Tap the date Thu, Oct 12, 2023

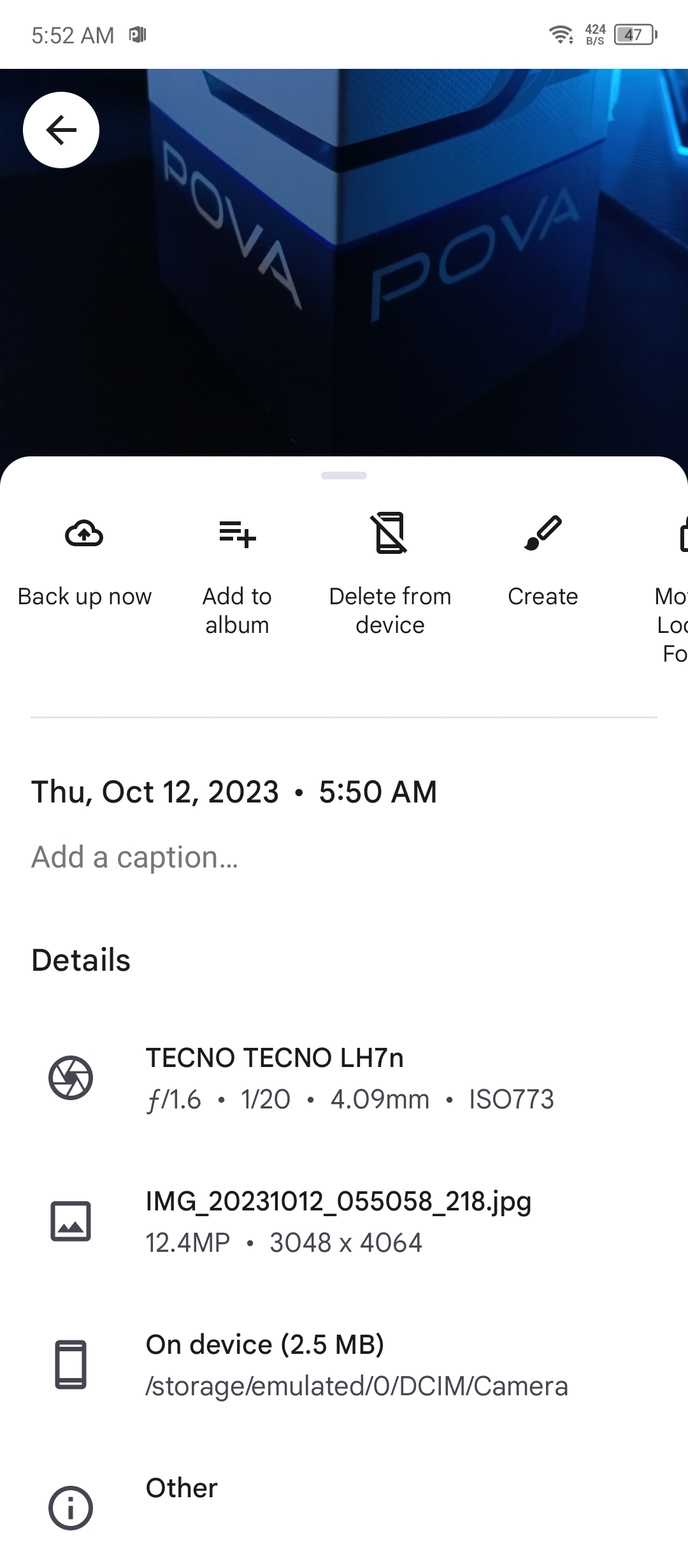[x=155, y=792]
